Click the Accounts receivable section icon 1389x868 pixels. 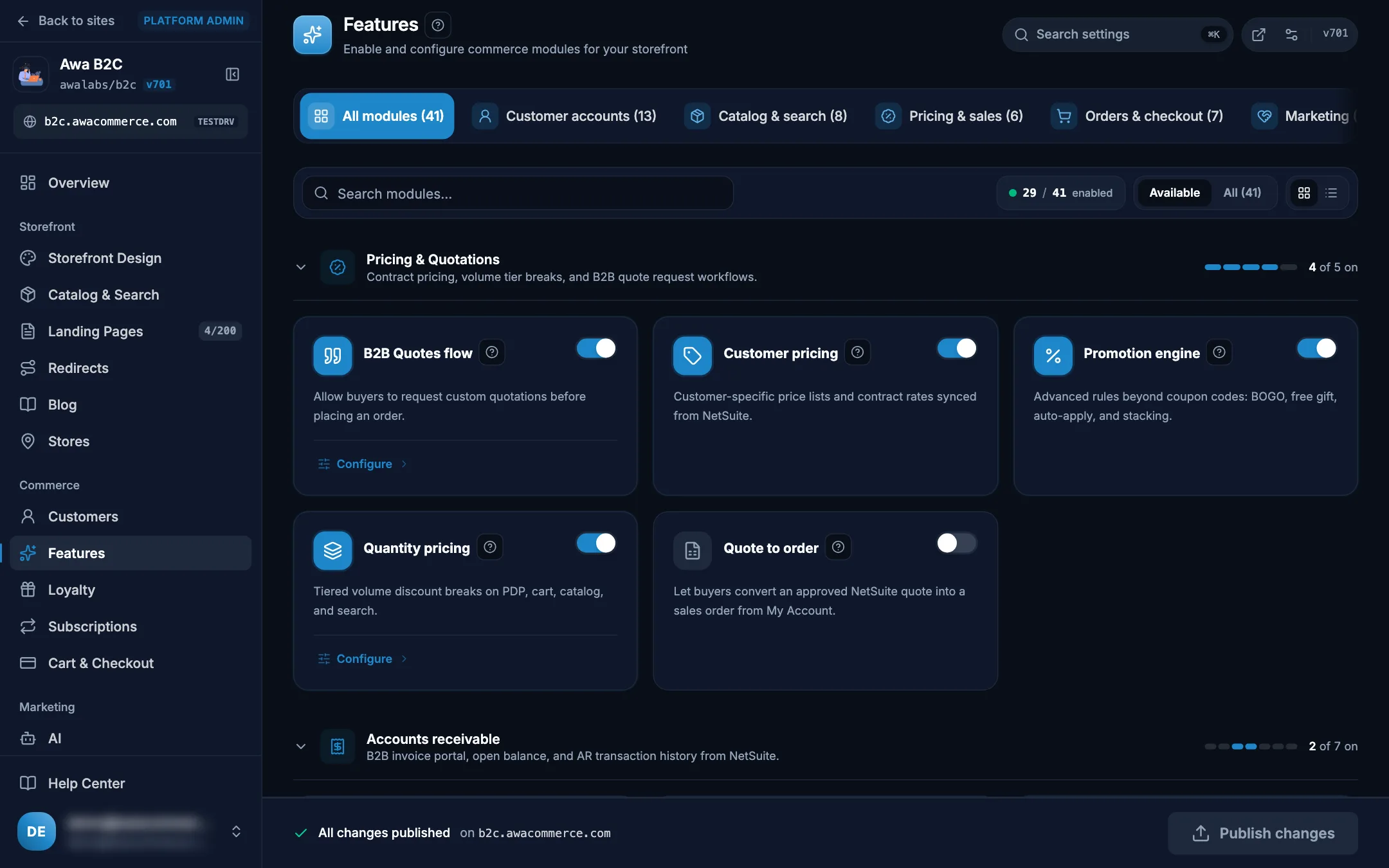[338, 746]
